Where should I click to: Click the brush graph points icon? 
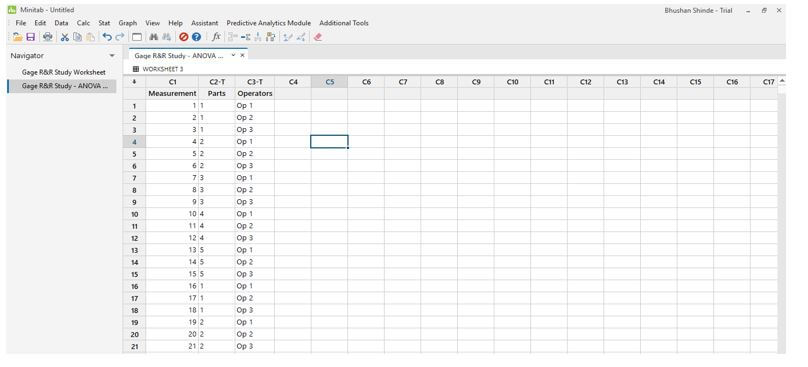click(288, 37)
